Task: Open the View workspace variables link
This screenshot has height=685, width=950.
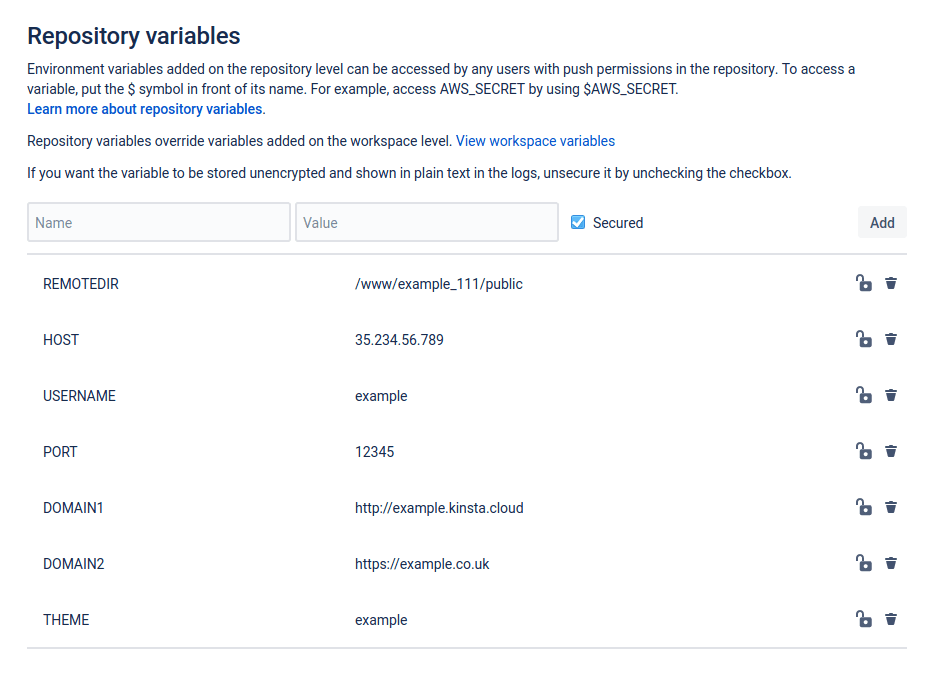Action: coord(535,141)
